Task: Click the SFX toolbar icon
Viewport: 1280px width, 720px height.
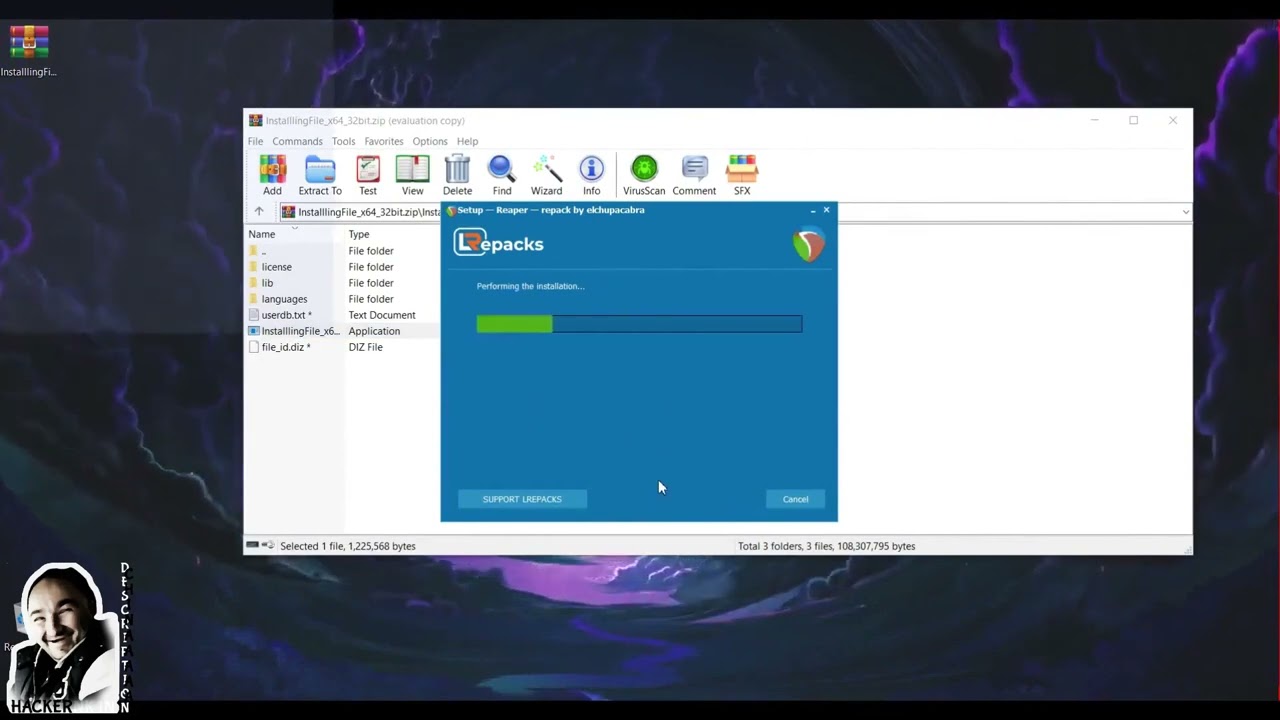Action: [742, 169]
